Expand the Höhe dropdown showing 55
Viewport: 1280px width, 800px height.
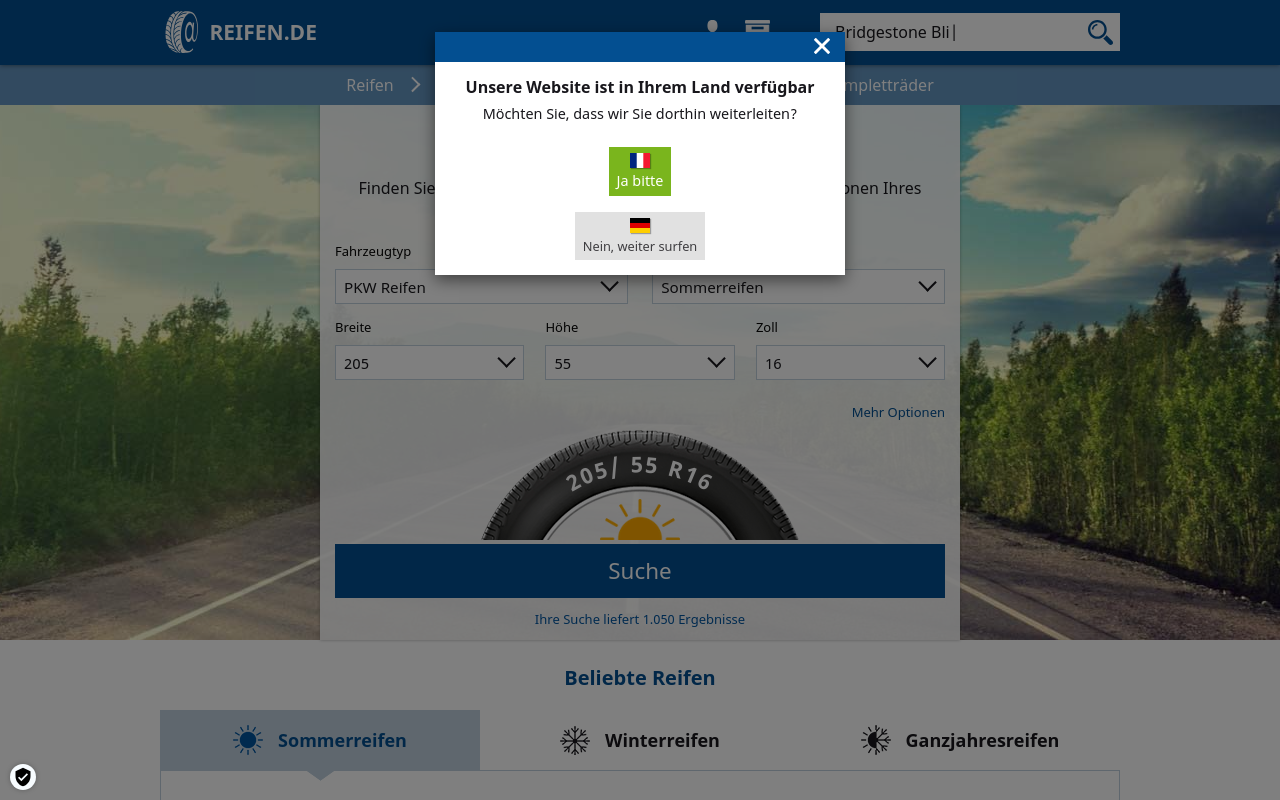tap(640, 362)
